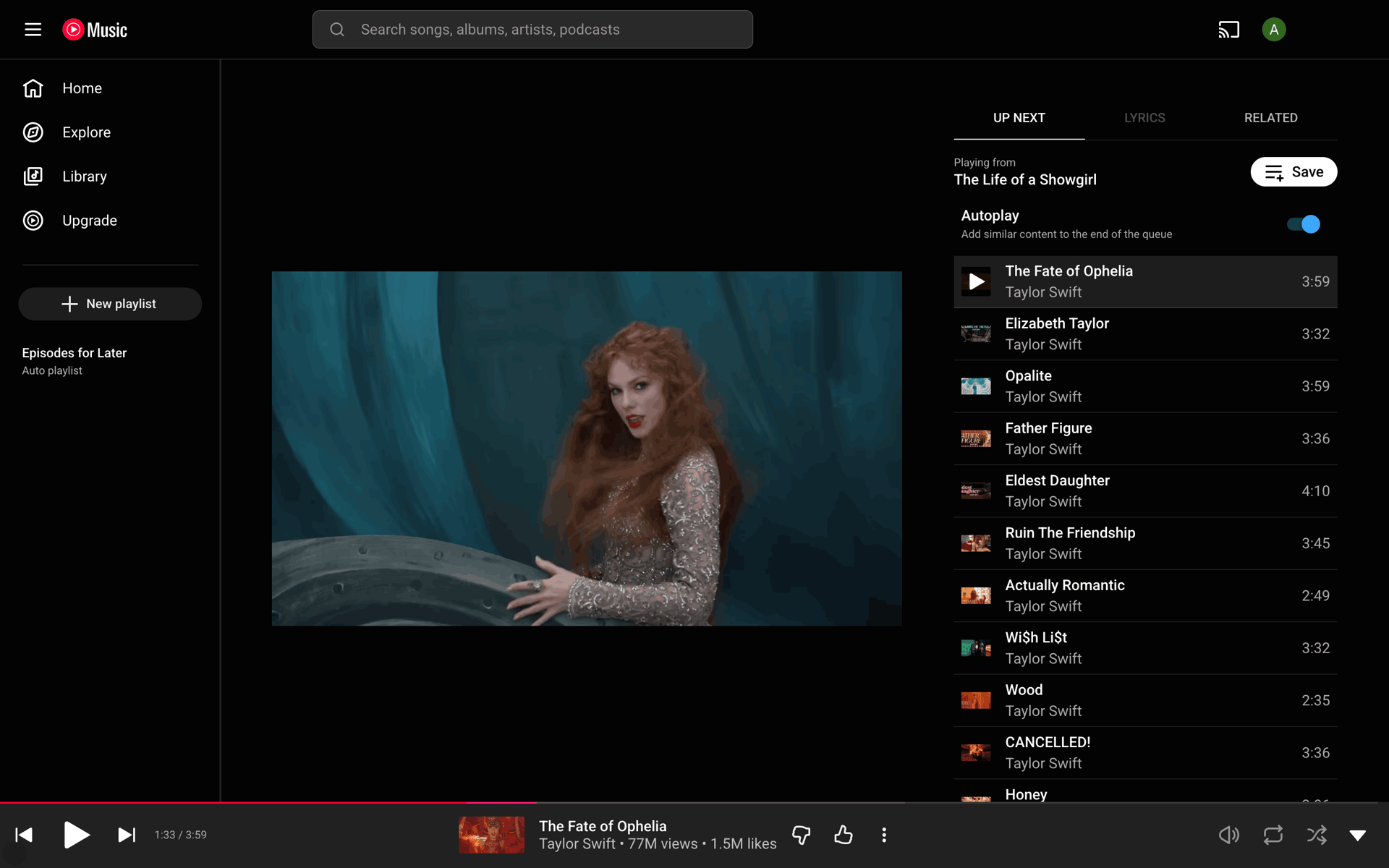Screen dimensions: 1389x868
Task: Click the CANCELLED! song thumbnail
Action: [x=976, y=753]
